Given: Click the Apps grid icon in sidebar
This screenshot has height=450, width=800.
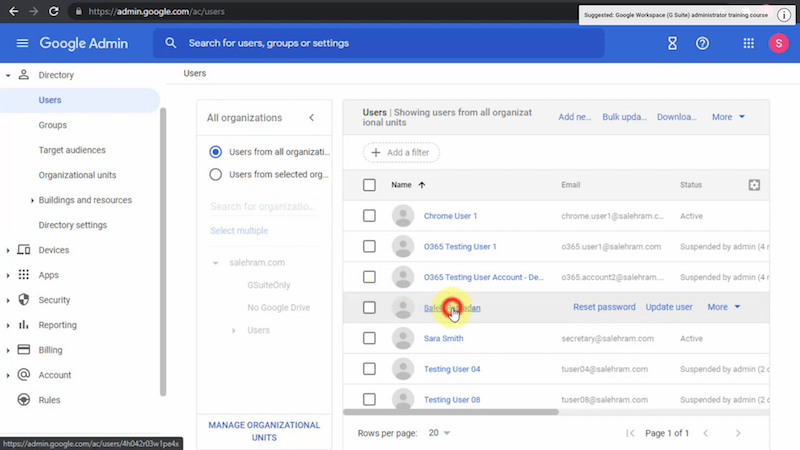Looking at the screenshot, I should (x=23, y=274).
